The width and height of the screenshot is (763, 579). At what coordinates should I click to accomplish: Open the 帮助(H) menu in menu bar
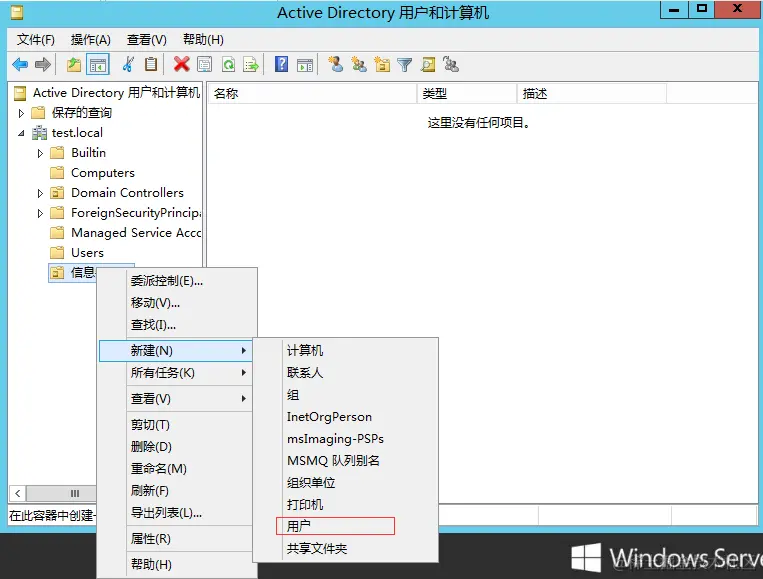click(x=203, y=39)
